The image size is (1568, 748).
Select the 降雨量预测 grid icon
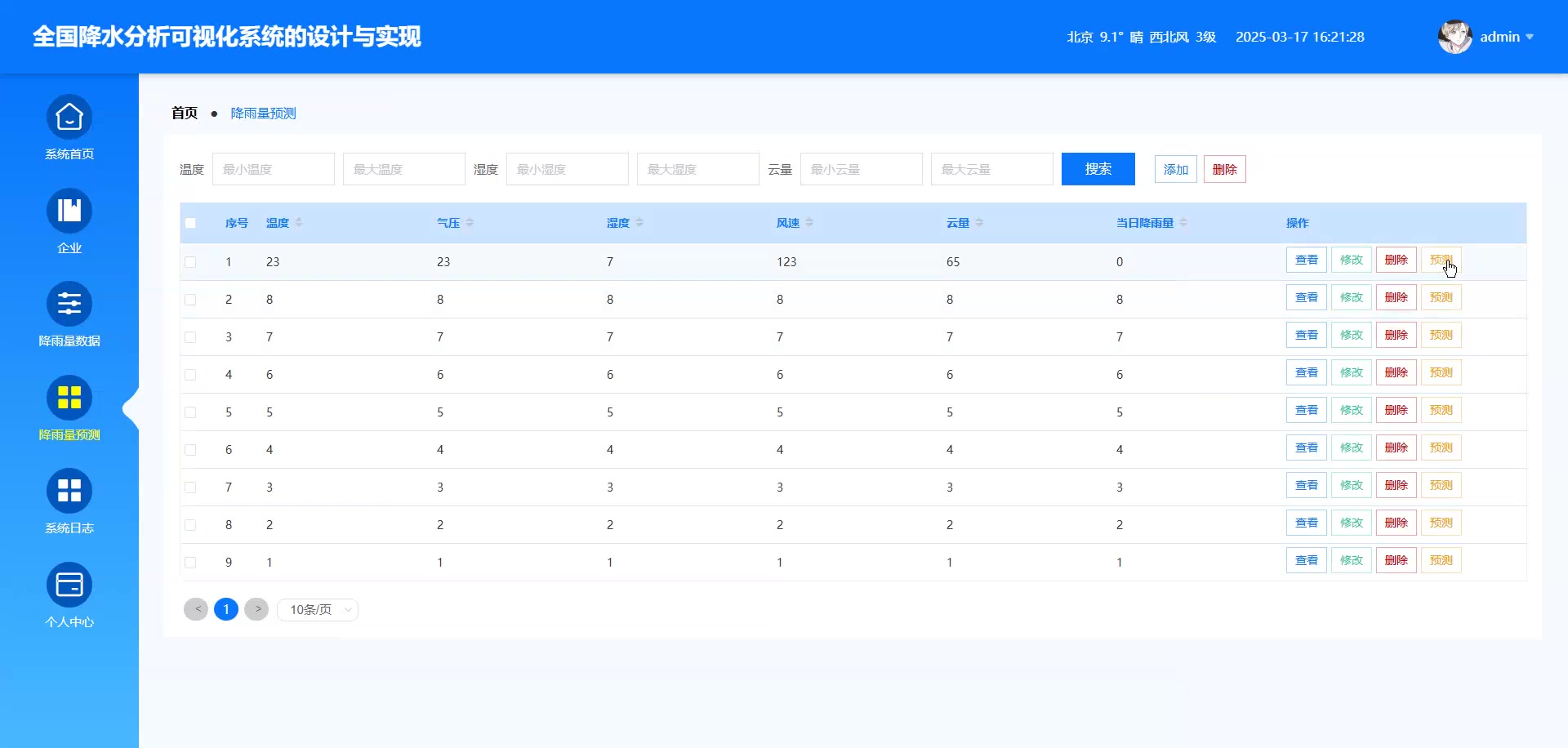tap(69, 398)
